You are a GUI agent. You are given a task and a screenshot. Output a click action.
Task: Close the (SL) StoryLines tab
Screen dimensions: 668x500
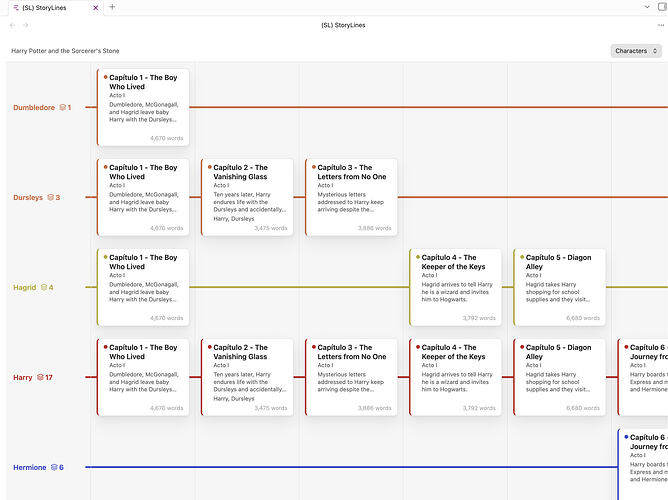pos(95,8)
